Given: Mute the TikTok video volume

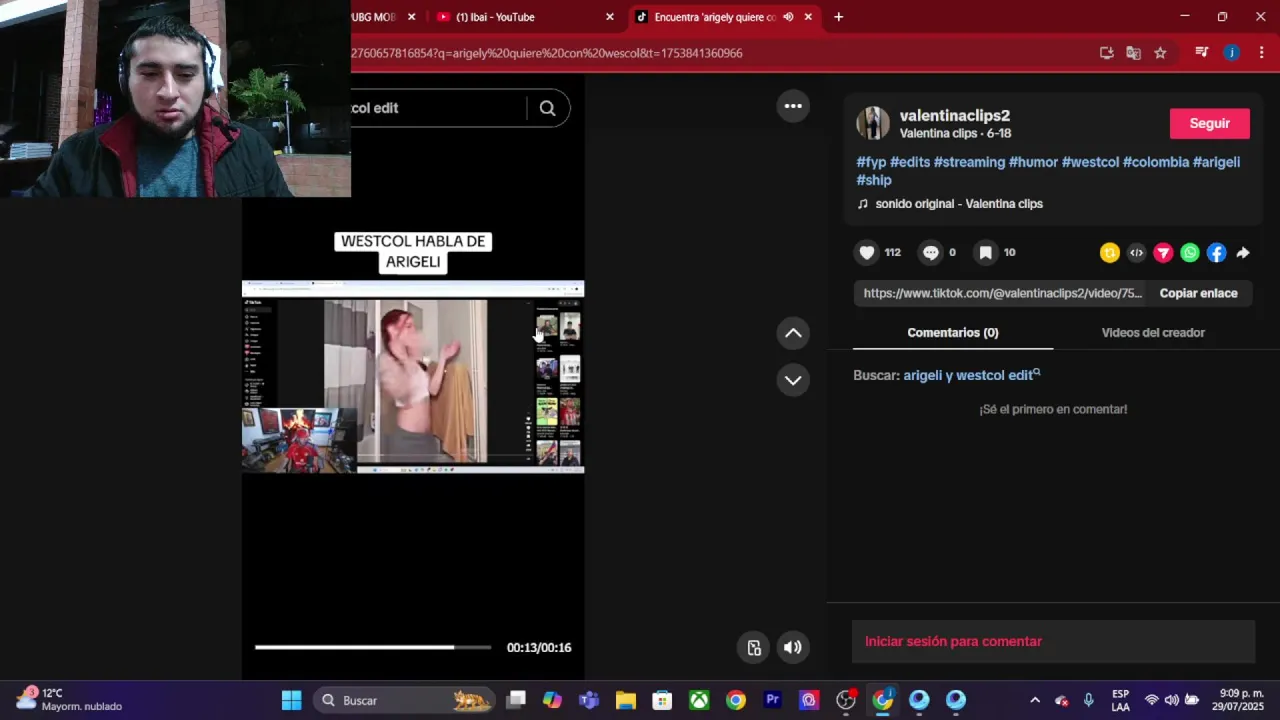Looking at the screenshot, I should tap(793, 647).
